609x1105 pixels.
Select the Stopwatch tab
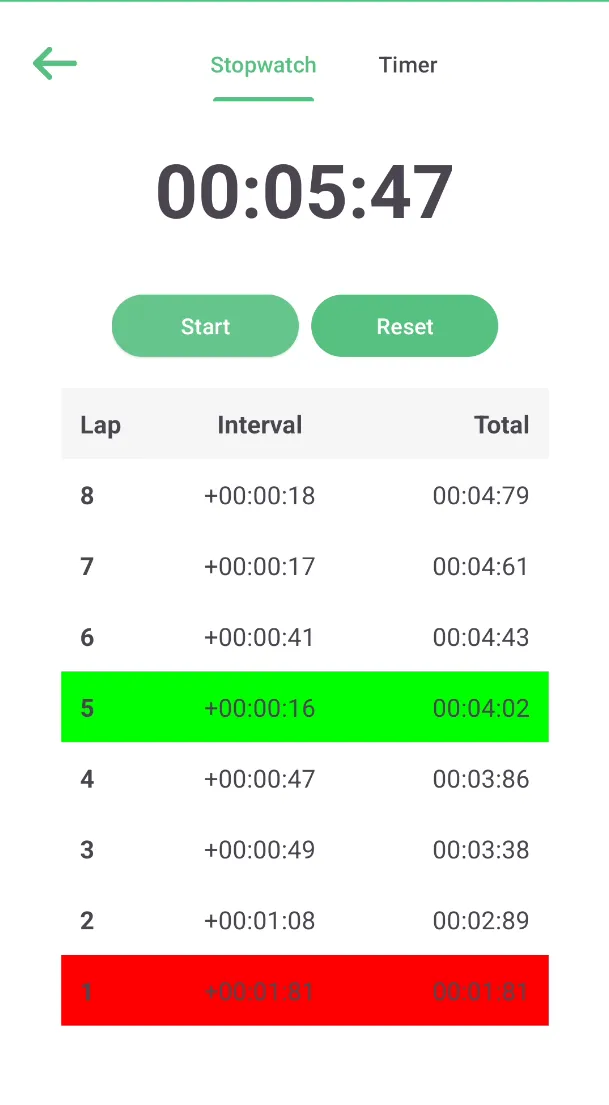pyautogui.click(x=263, y=65)
